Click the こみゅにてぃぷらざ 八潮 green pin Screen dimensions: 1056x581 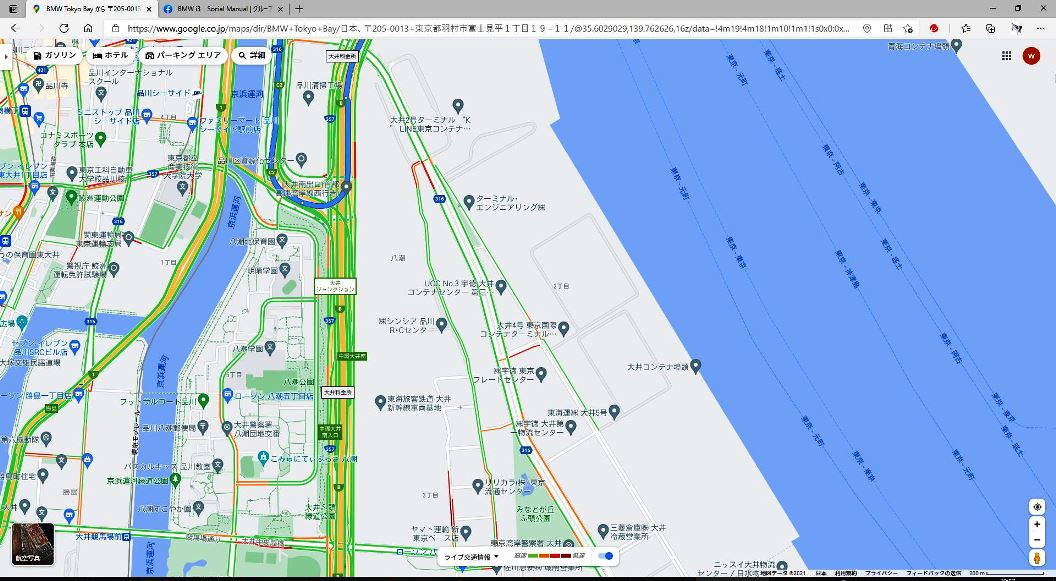263,458
